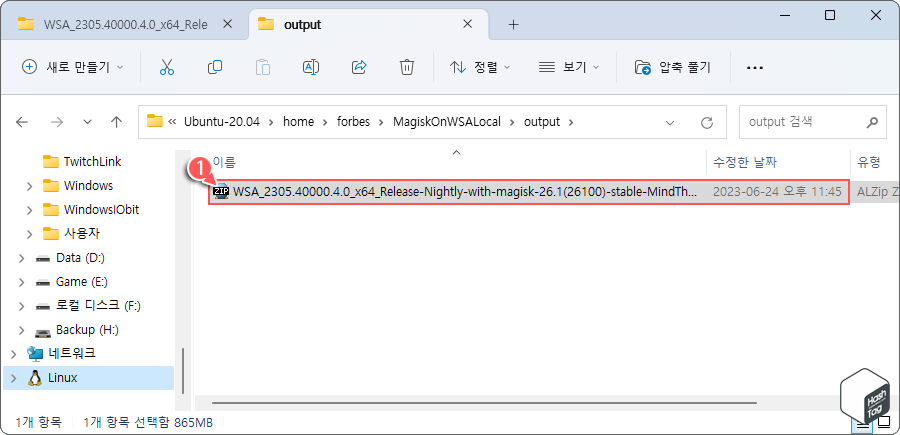Go back to previous folder
Image resolution: width=900 pixels, height=435 pixels.
click(22, 122)
